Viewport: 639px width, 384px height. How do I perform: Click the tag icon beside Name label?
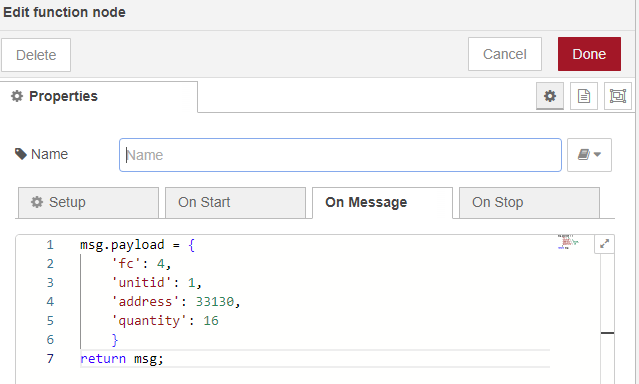pos(20,154)
